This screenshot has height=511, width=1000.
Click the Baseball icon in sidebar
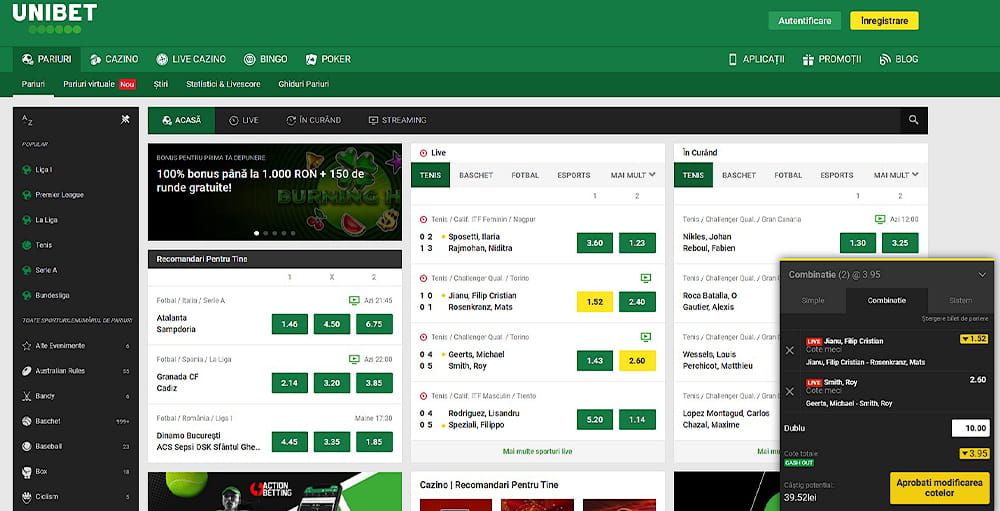coord(26,447)
